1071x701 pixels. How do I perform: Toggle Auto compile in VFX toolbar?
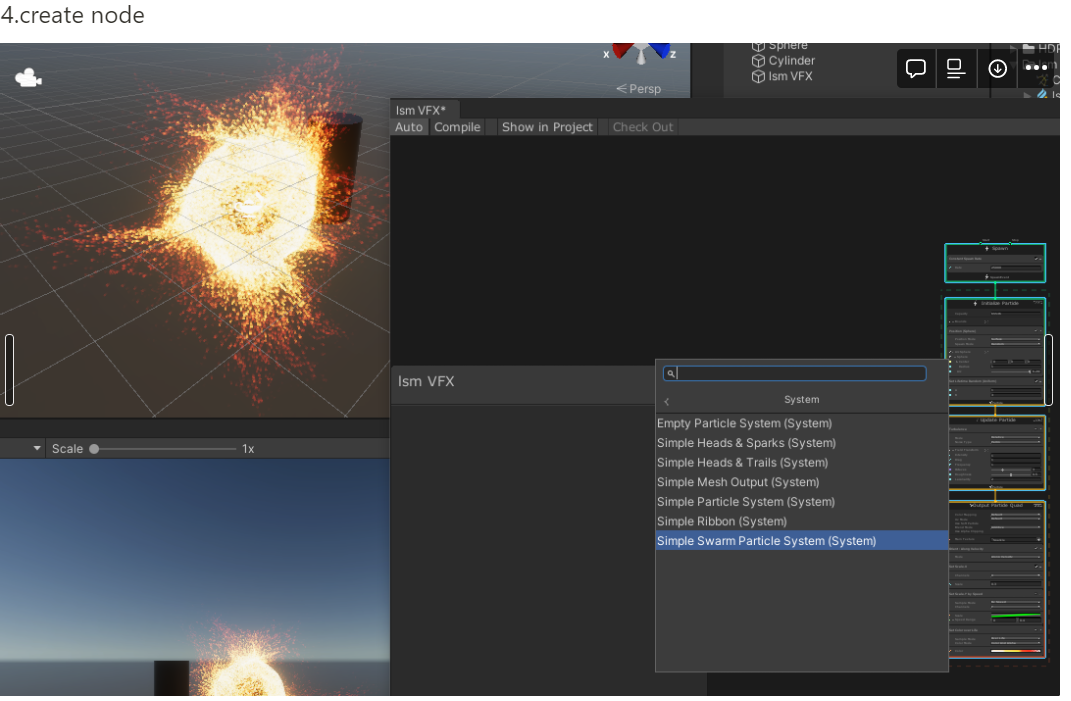point(408,127)
